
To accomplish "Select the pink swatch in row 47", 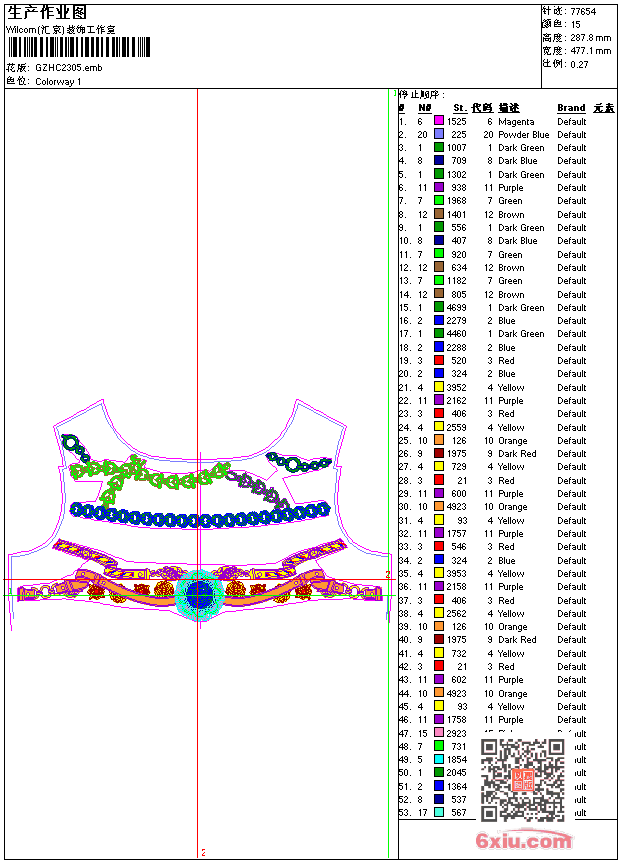I will click(439, 733).
